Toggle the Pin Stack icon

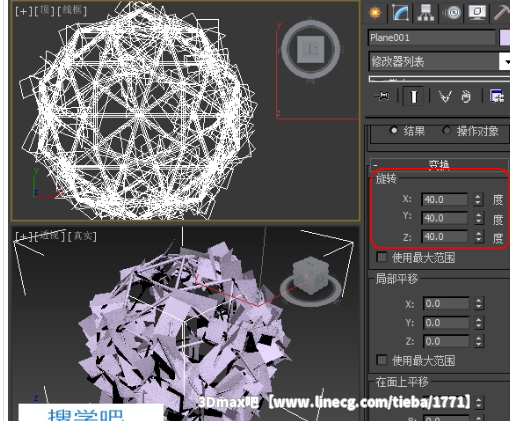click(x=382, y=96)
